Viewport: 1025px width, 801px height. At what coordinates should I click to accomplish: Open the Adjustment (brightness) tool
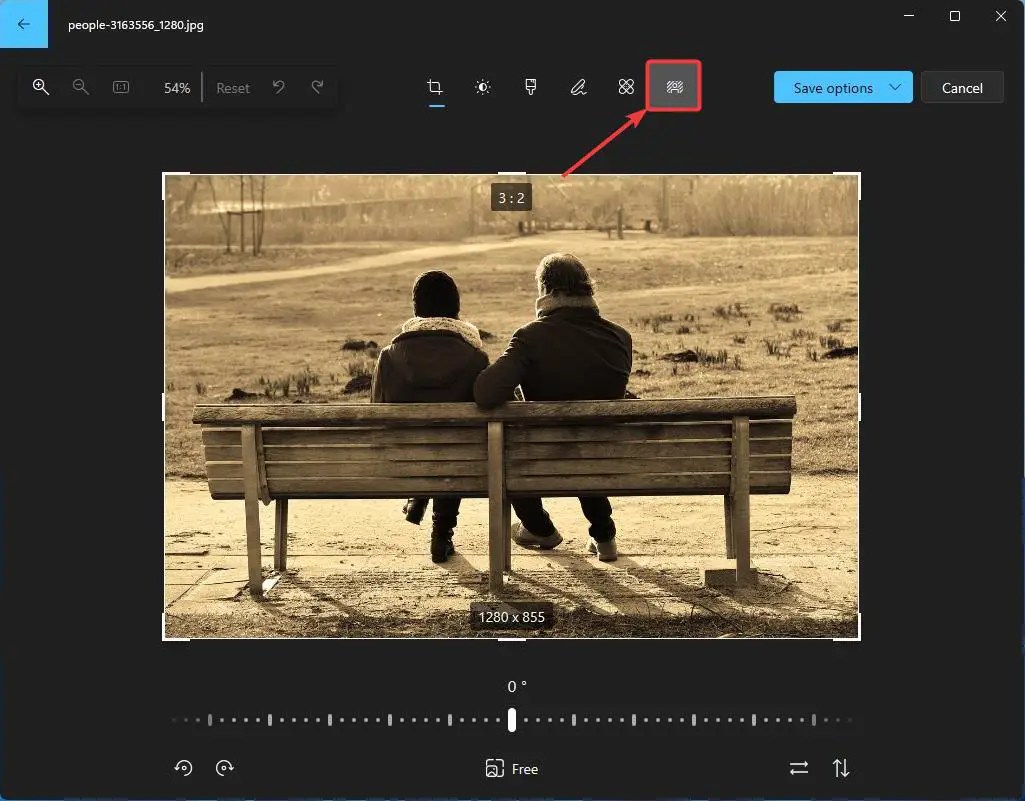point(482,87)
